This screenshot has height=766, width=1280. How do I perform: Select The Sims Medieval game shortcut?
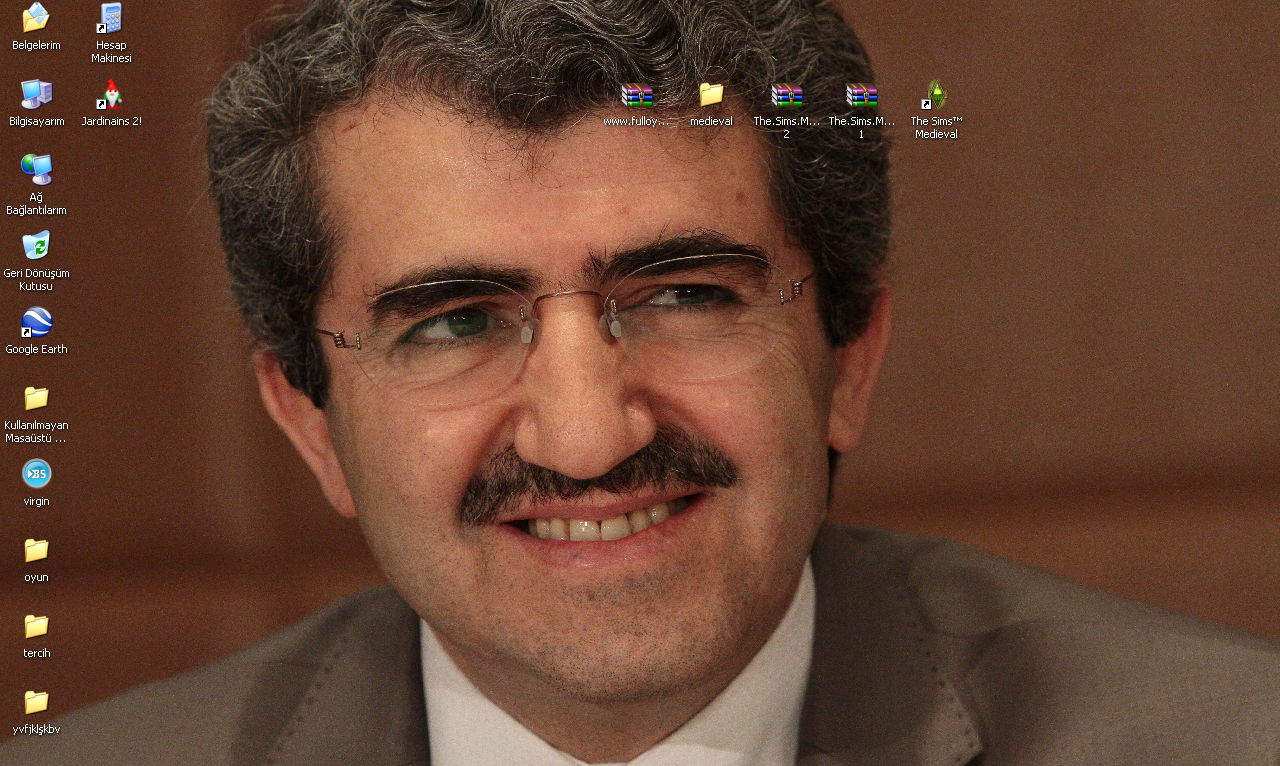click(x=936, y=95)
